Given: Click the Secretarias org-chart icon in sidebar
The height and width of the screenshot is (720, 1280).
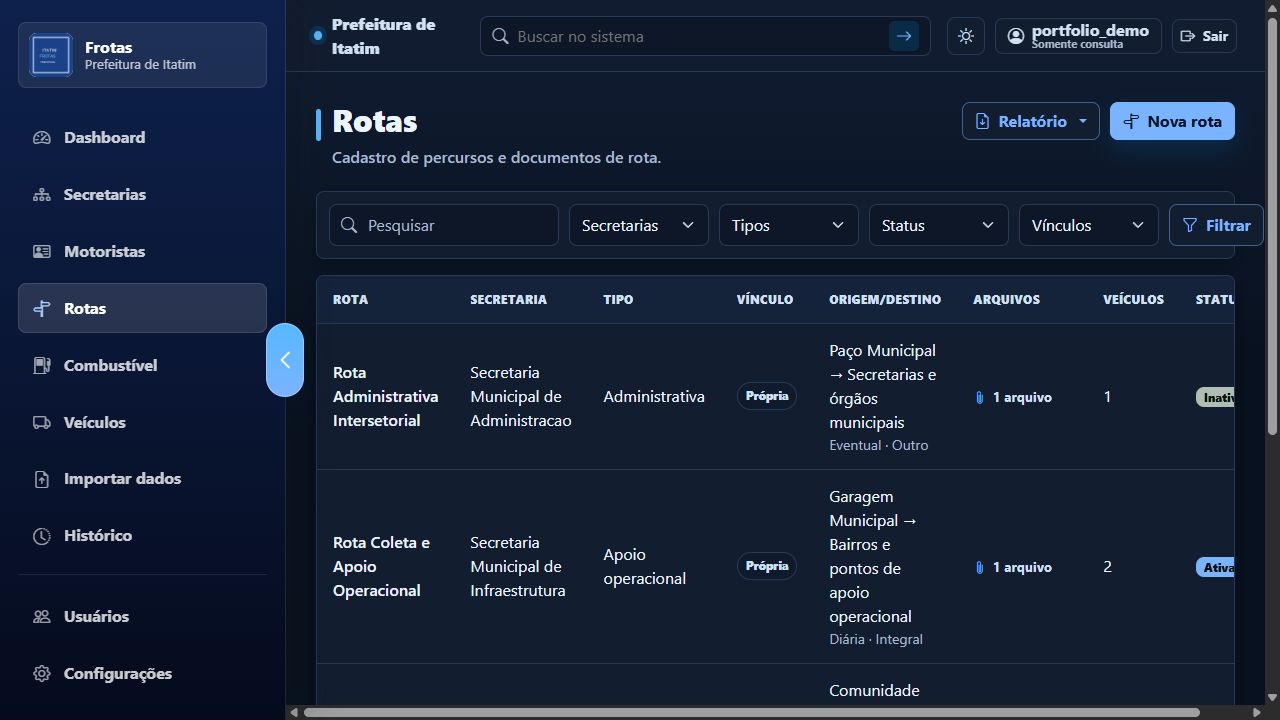Looking at the screenshot, I should tap(42, 195).
